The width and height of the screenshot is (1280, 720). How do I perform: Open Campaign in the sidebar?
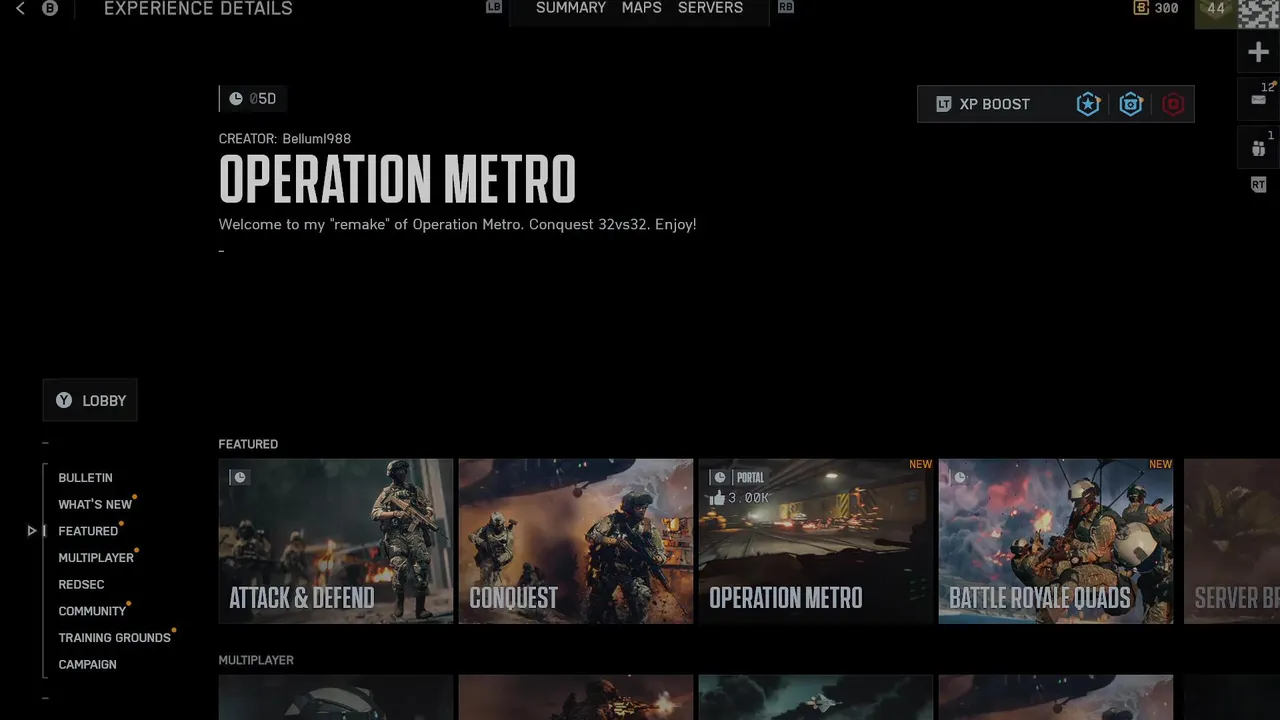click(87, 664)
